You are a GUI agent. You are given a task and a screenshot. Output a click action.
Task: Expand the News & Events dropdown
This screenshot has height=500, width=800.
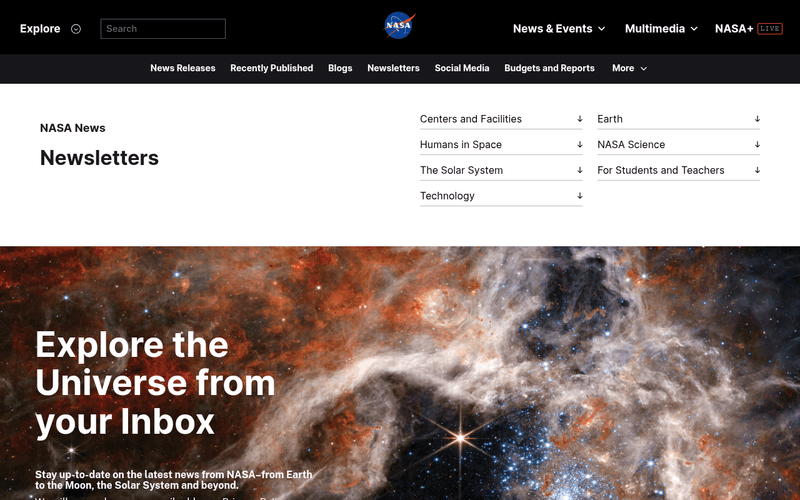[559, 29]
